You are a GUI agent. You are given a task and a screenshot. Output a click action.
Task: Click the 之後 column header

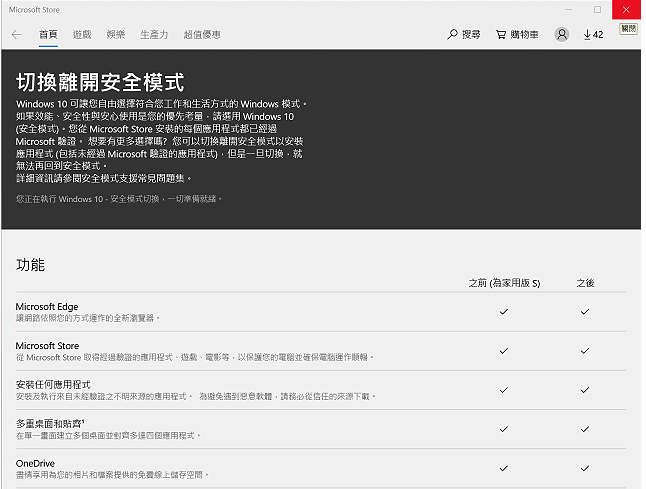pos(585,283)
